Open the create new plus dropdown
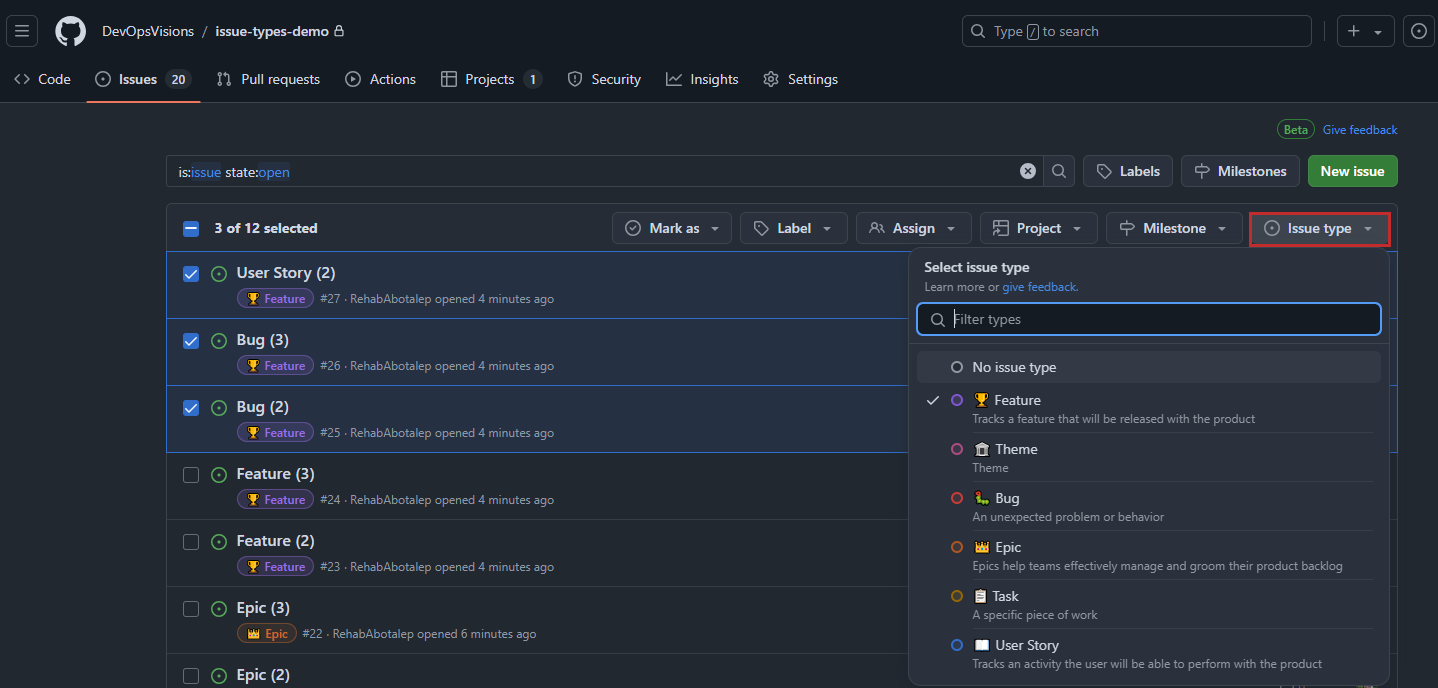1438x688 pixels. [x=1365, y=31]
